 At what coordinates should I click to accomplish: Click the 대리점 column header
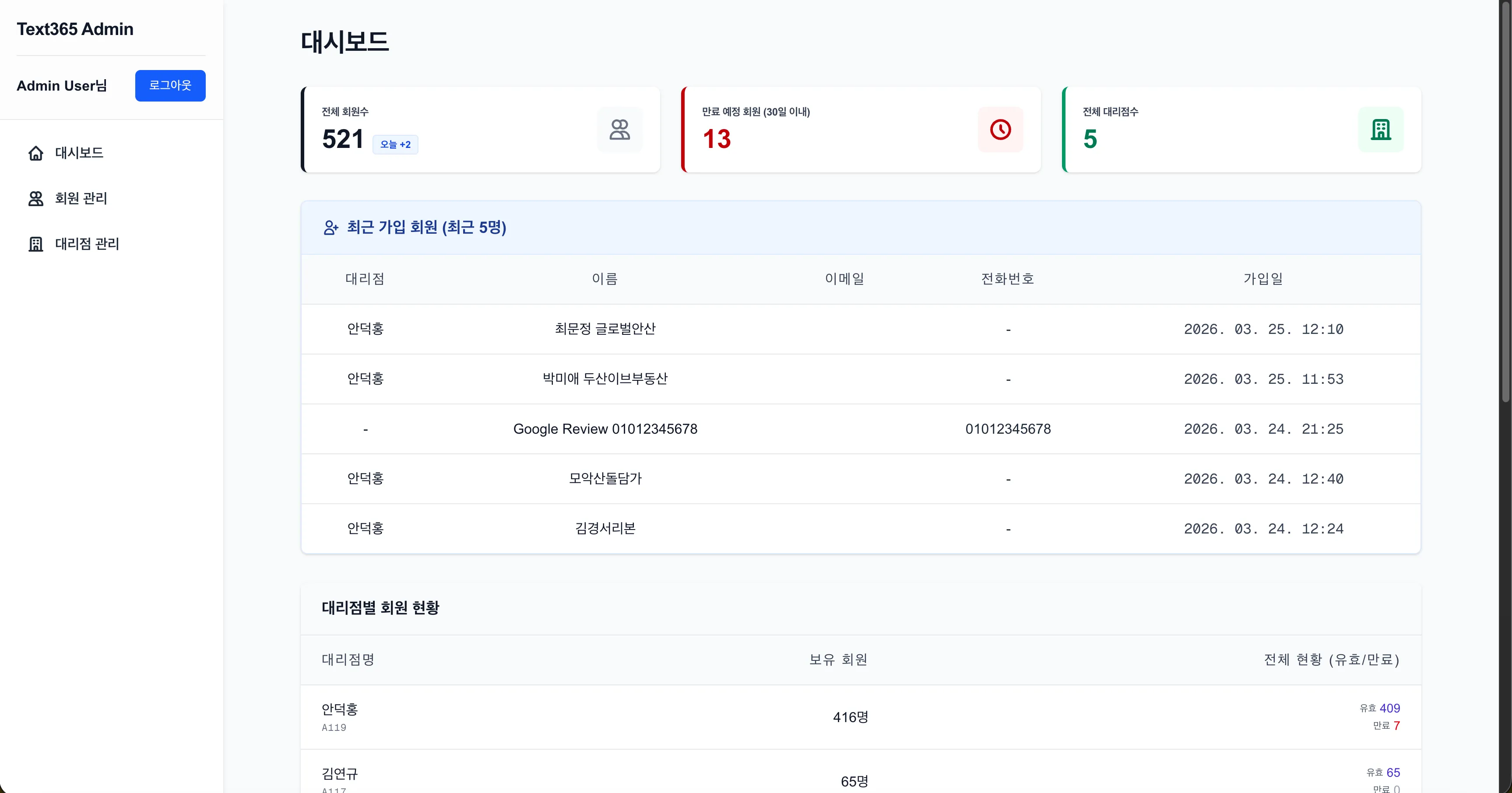click(365, 279)
